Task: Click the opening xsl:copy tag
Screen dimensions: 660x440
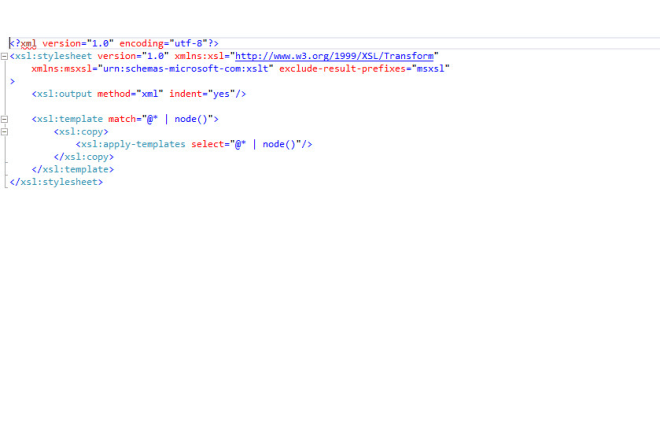Action: pyautogui.click(x=81, y=132)
